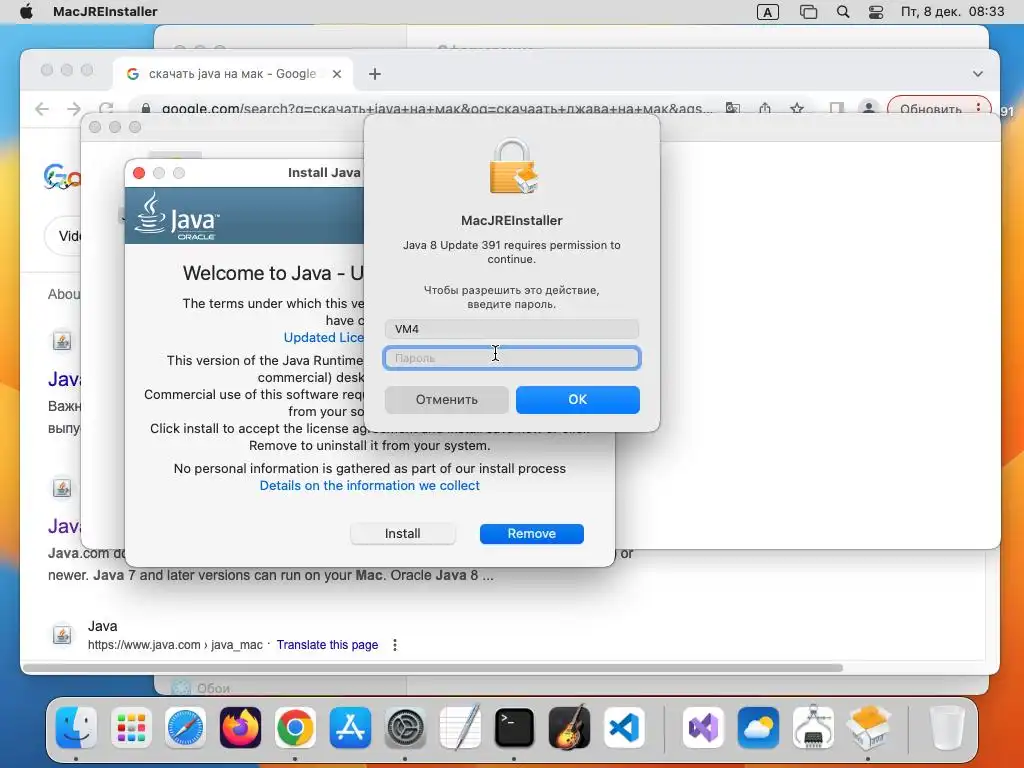Click the java.com favicon beside Java result

pyautogui.click(x=62, y=635)
